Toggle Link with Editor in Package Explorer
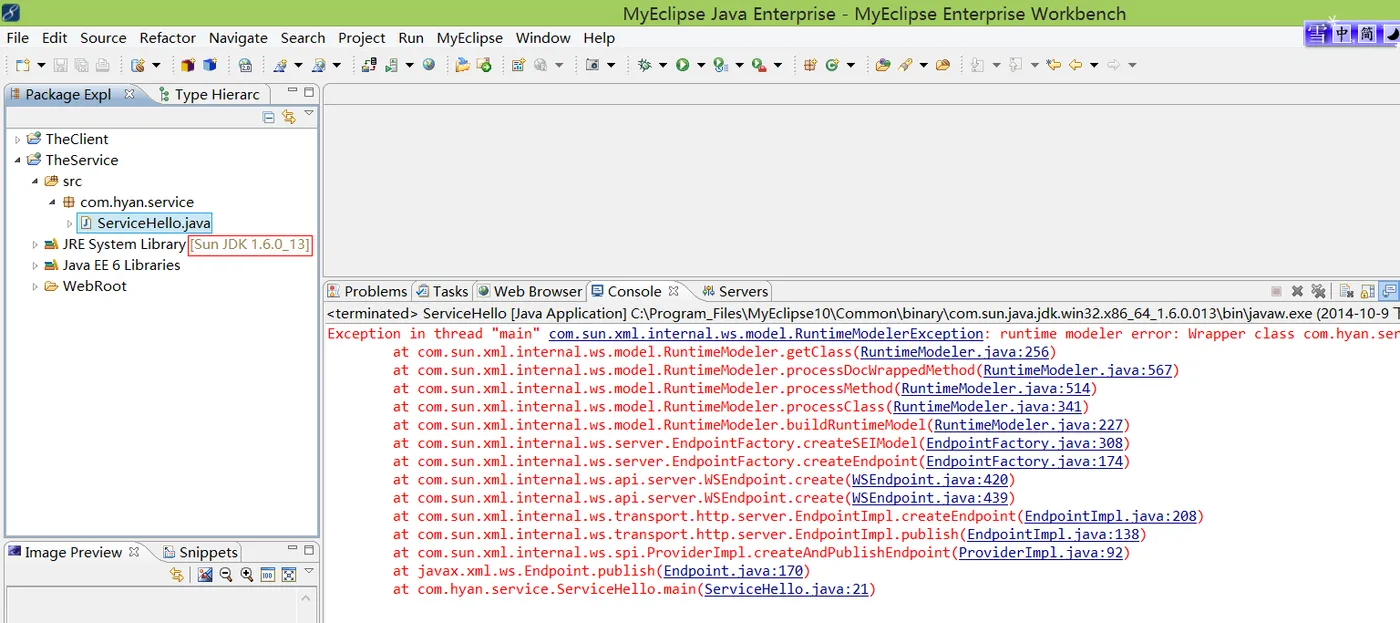 click(x=289, y=117)
